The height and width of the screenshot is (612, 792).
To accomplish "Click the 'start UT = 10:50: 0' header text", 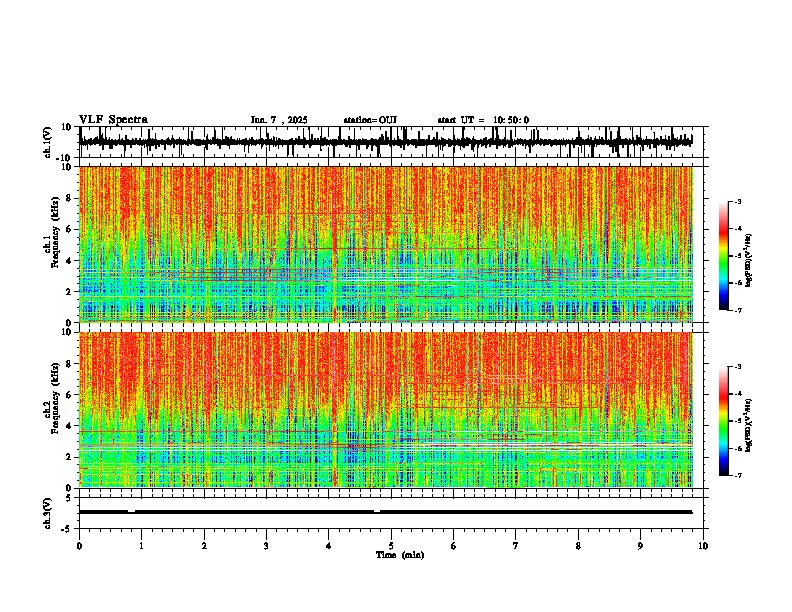I will [x=483, y=120].
